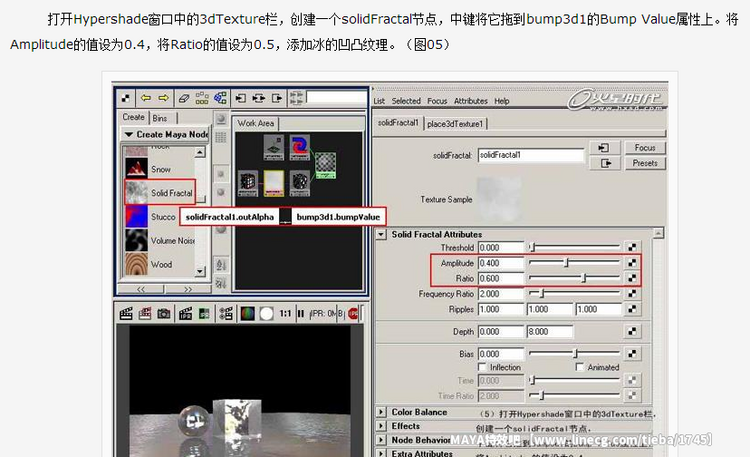The width and height of the screenshot is (750, 457).
Task: Click the Focus button
Action: pos(645,148)
